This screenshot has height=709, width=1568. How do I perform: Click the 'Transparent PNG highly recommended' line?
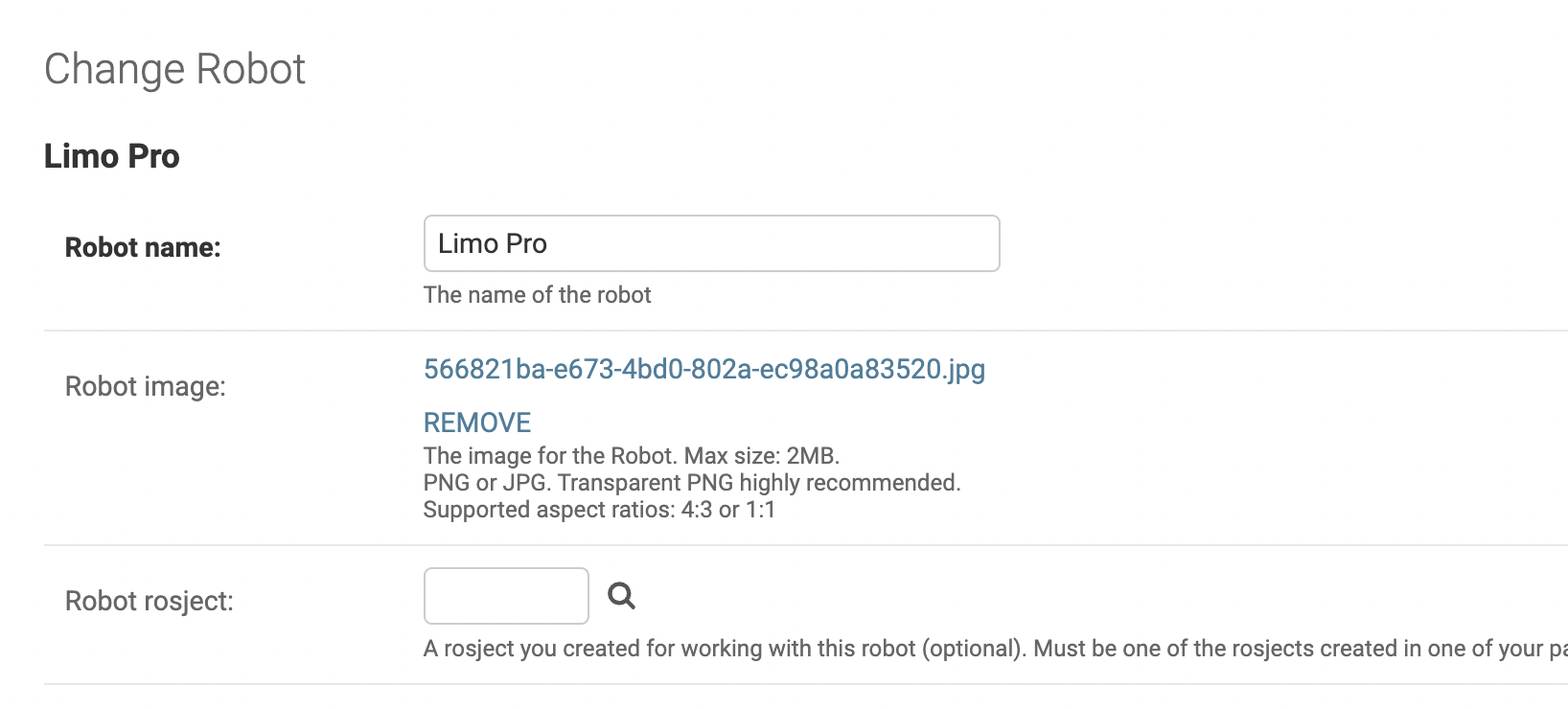(x=692, y=482)
